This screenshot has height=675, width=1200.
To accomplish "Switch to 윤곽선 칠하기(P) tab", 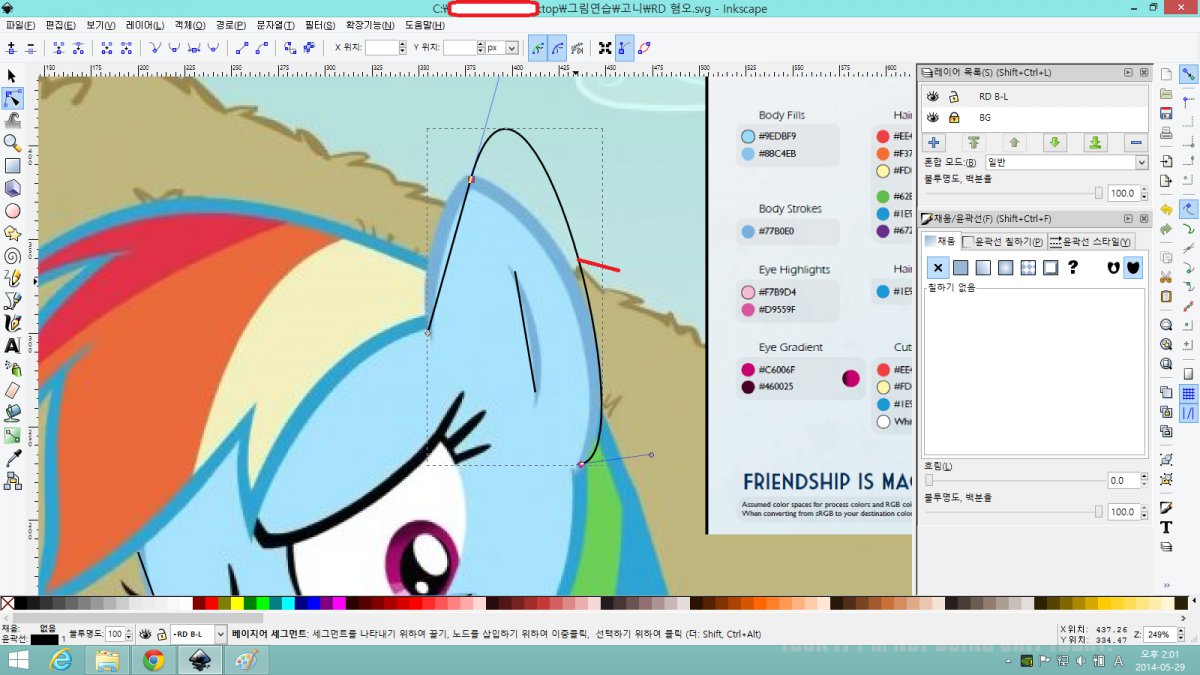I will [1003, 241].
